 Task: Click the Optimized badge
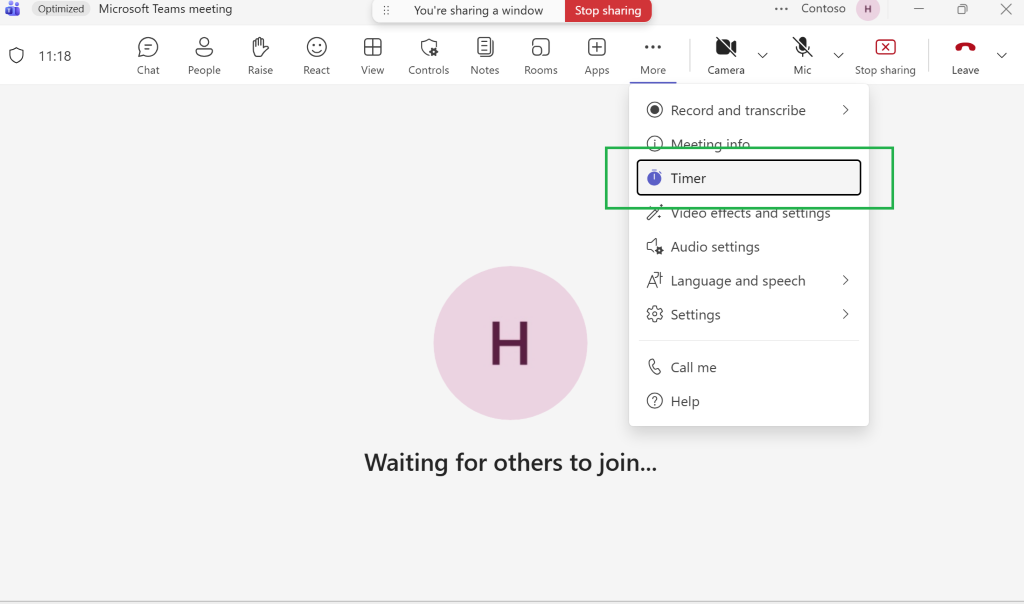61,9
